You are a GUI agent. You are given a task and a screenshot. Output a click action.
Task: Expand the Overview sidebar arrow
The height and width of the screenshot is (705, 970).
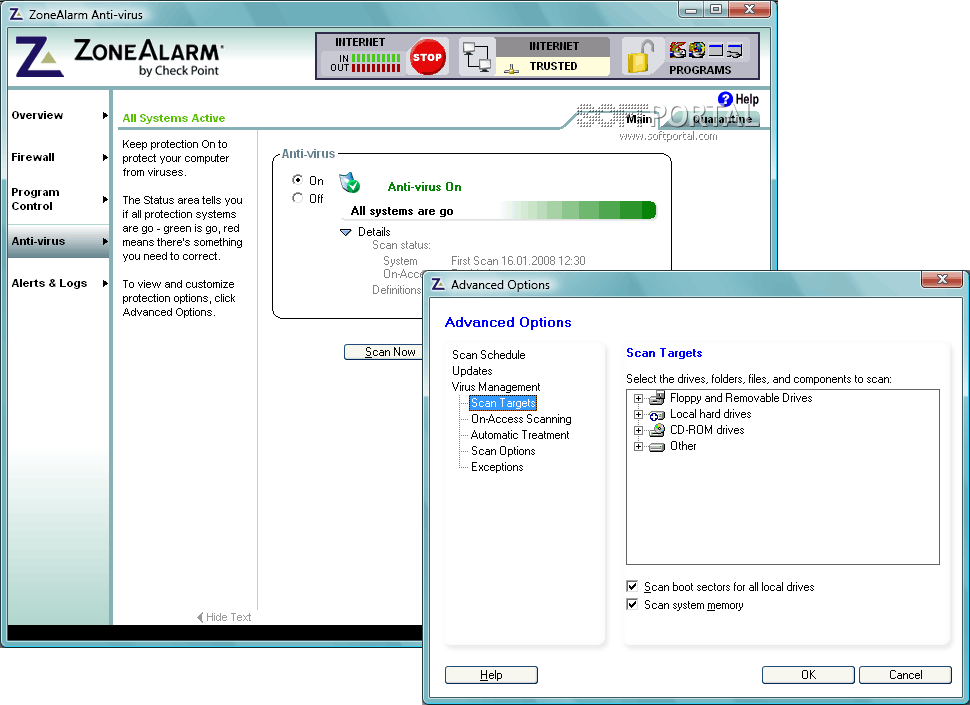[105, 115]
